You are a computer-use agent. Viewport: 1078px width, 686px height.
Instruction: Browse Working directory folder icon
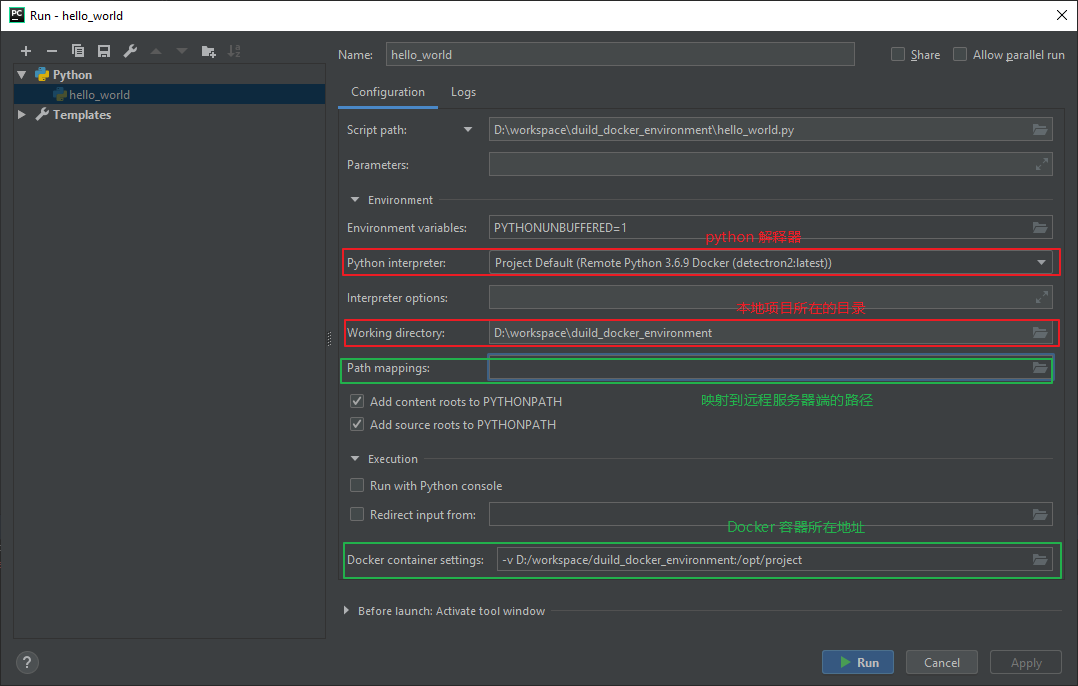1040,333
